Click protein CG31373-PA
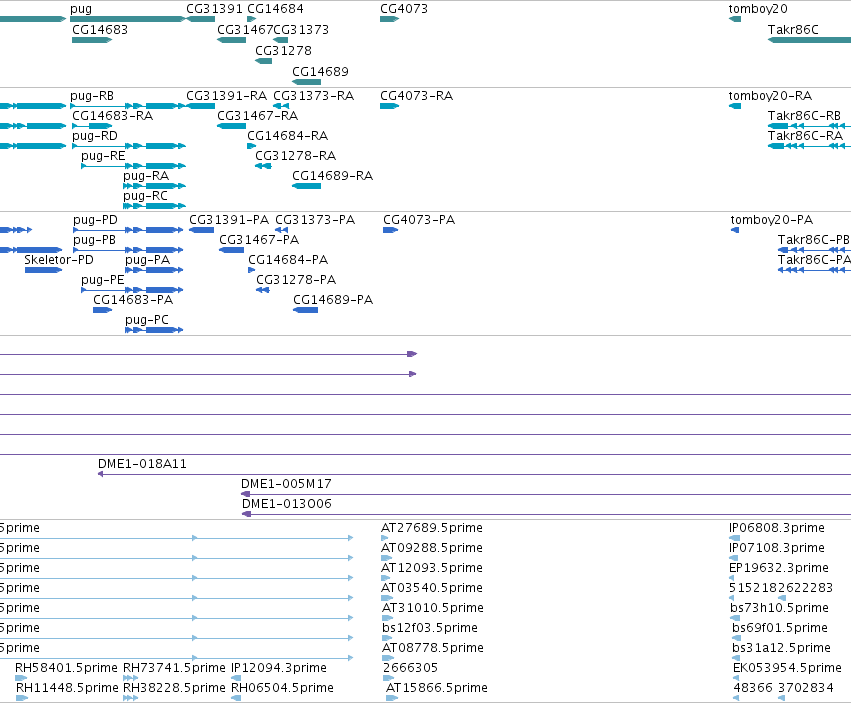 (x=315, y=220)
